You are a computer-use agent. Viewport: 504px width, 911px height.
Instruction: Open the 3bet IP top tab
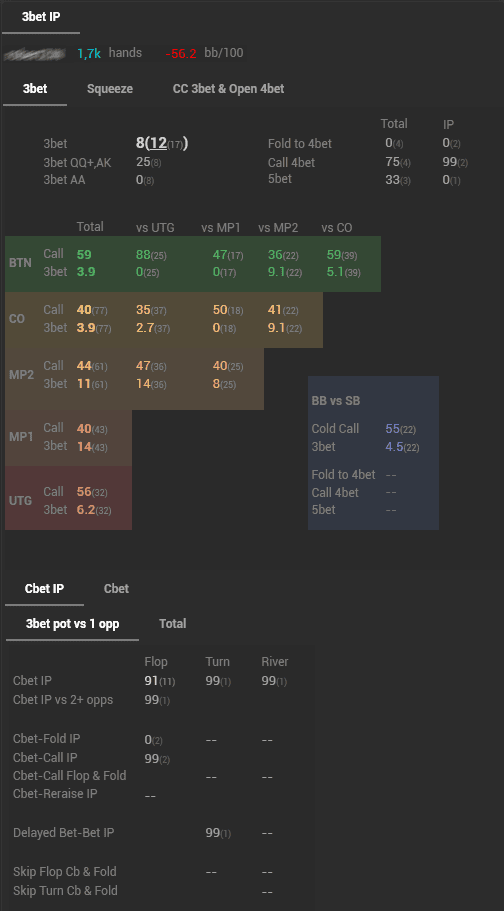[41, 17]
